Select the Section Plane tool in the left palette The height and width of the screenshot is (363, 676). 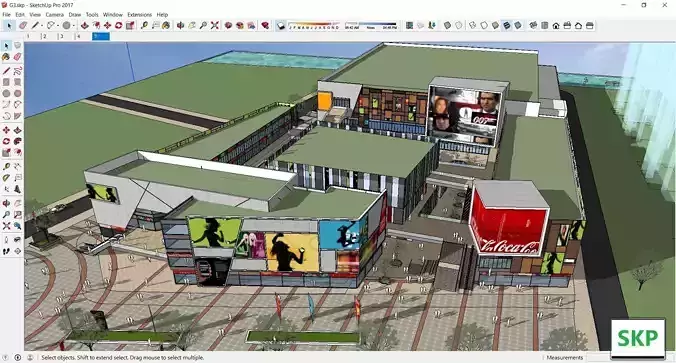17,251
